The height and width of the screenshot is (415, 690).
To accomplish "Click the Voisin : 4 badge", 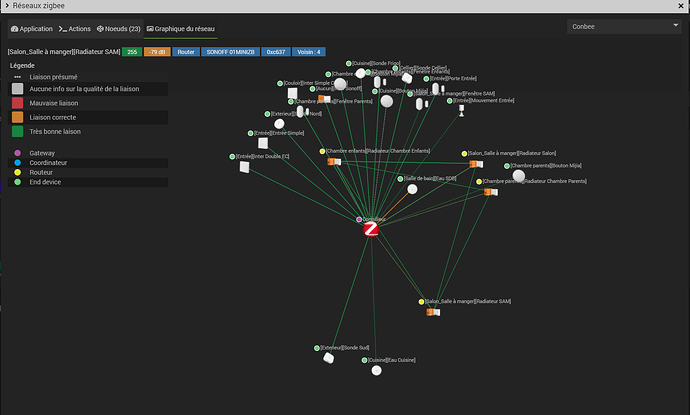I will click(x=309, y=52).
